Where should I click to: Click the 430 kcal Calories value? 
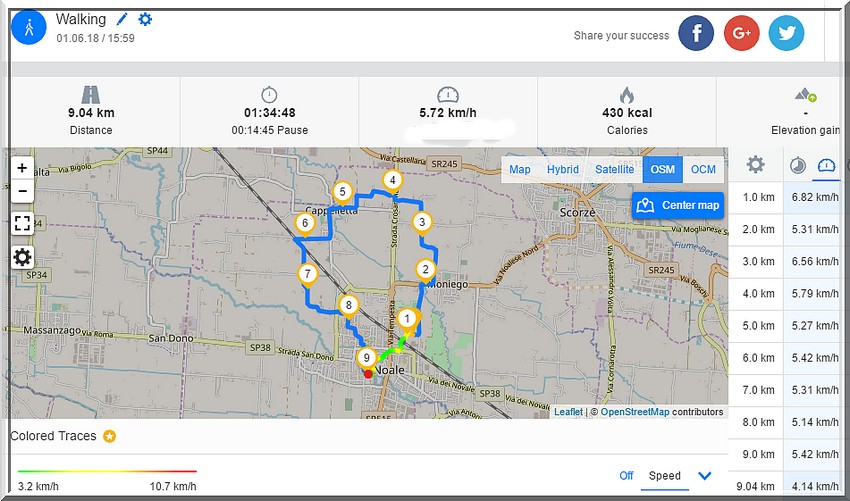(x=627, y=113)
